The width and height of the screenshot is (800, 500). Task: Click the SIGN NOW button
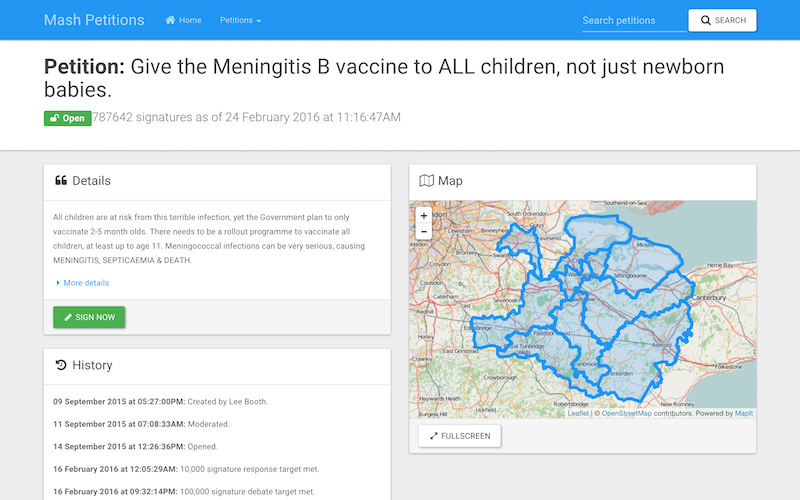pos(89,317)
